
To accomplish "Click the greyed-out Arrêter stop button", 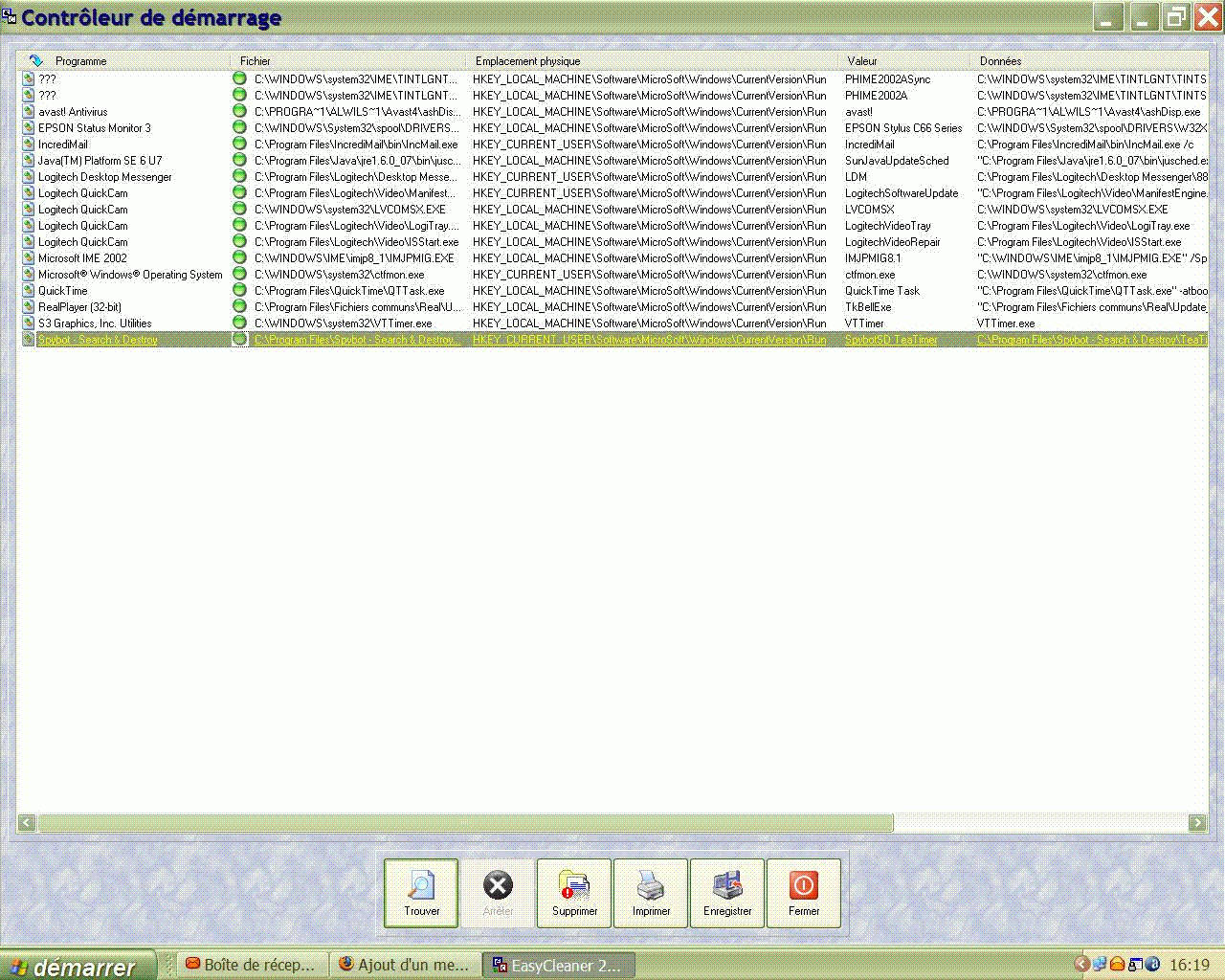I will 498,893.
